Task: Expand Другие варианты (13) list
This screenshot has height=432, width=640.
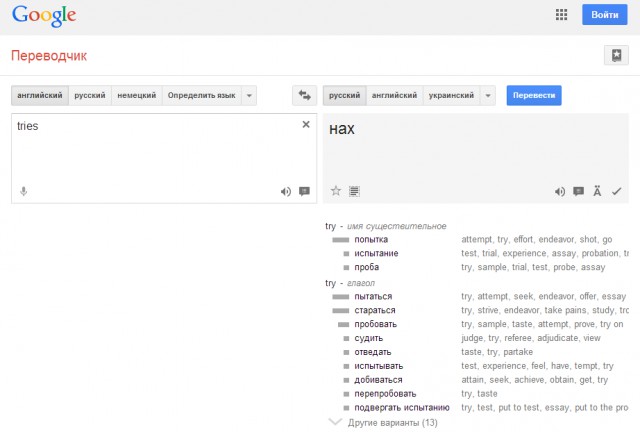Action: point(383,422)
